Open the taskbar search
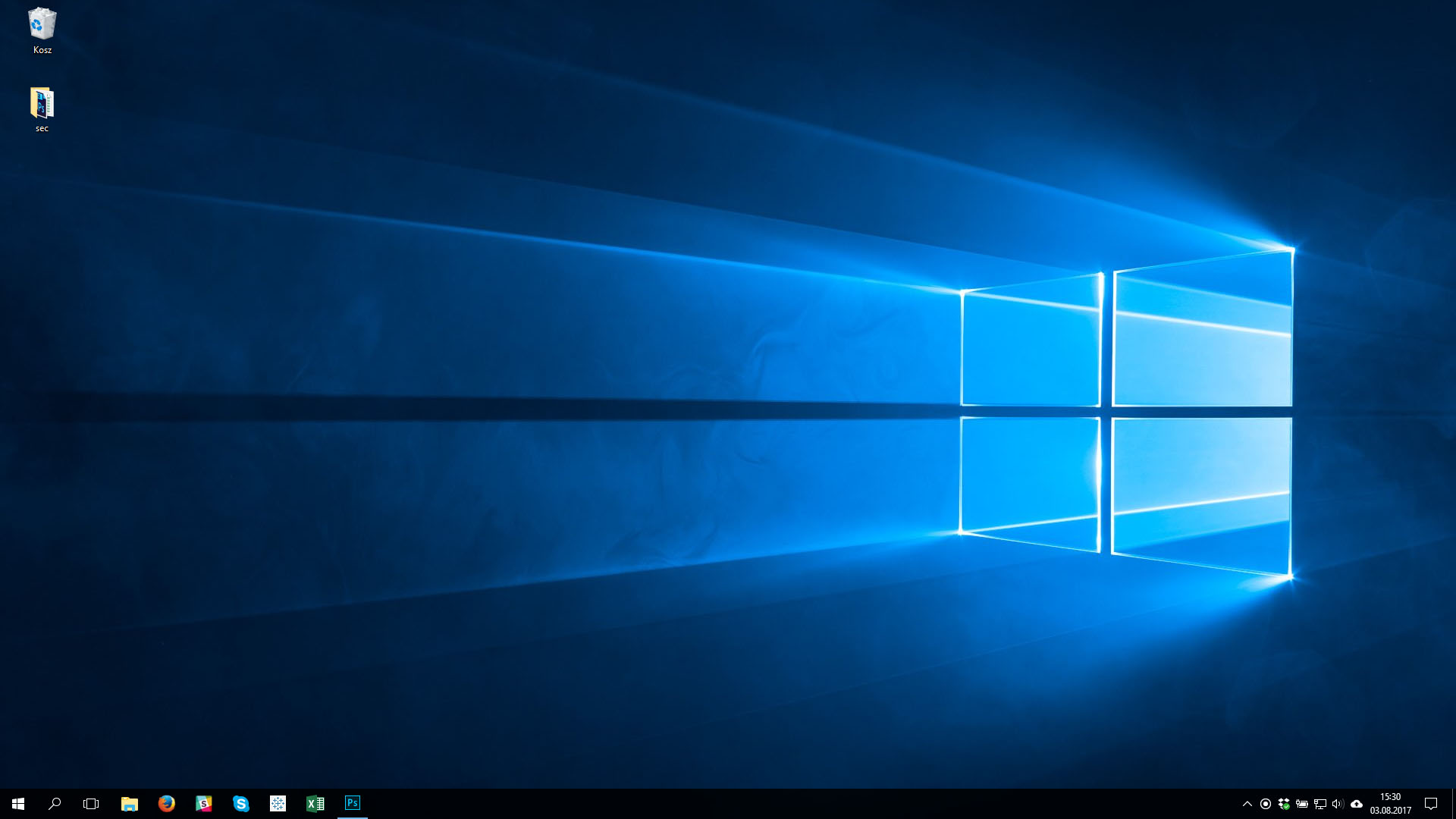Viewport: 1456px width, 819px height. (53, 803)
